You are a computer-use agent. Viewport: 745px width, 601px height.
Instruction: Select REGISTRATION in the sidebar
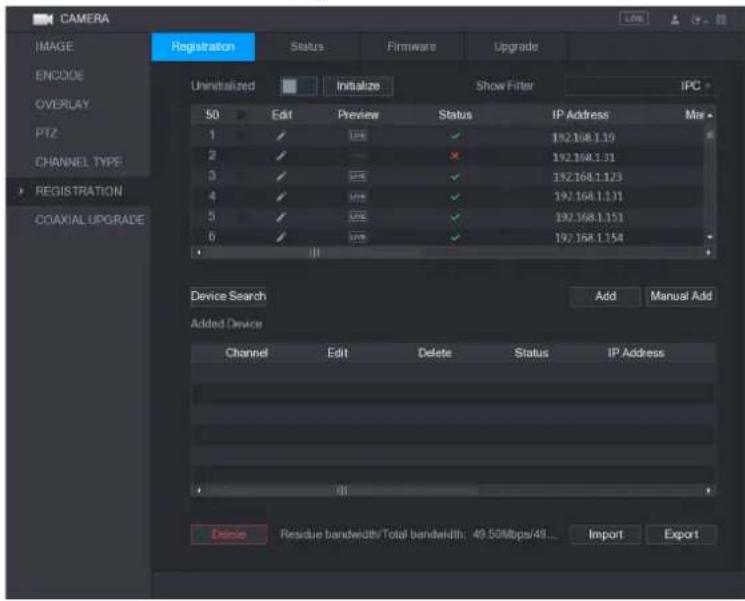[78, 191]
